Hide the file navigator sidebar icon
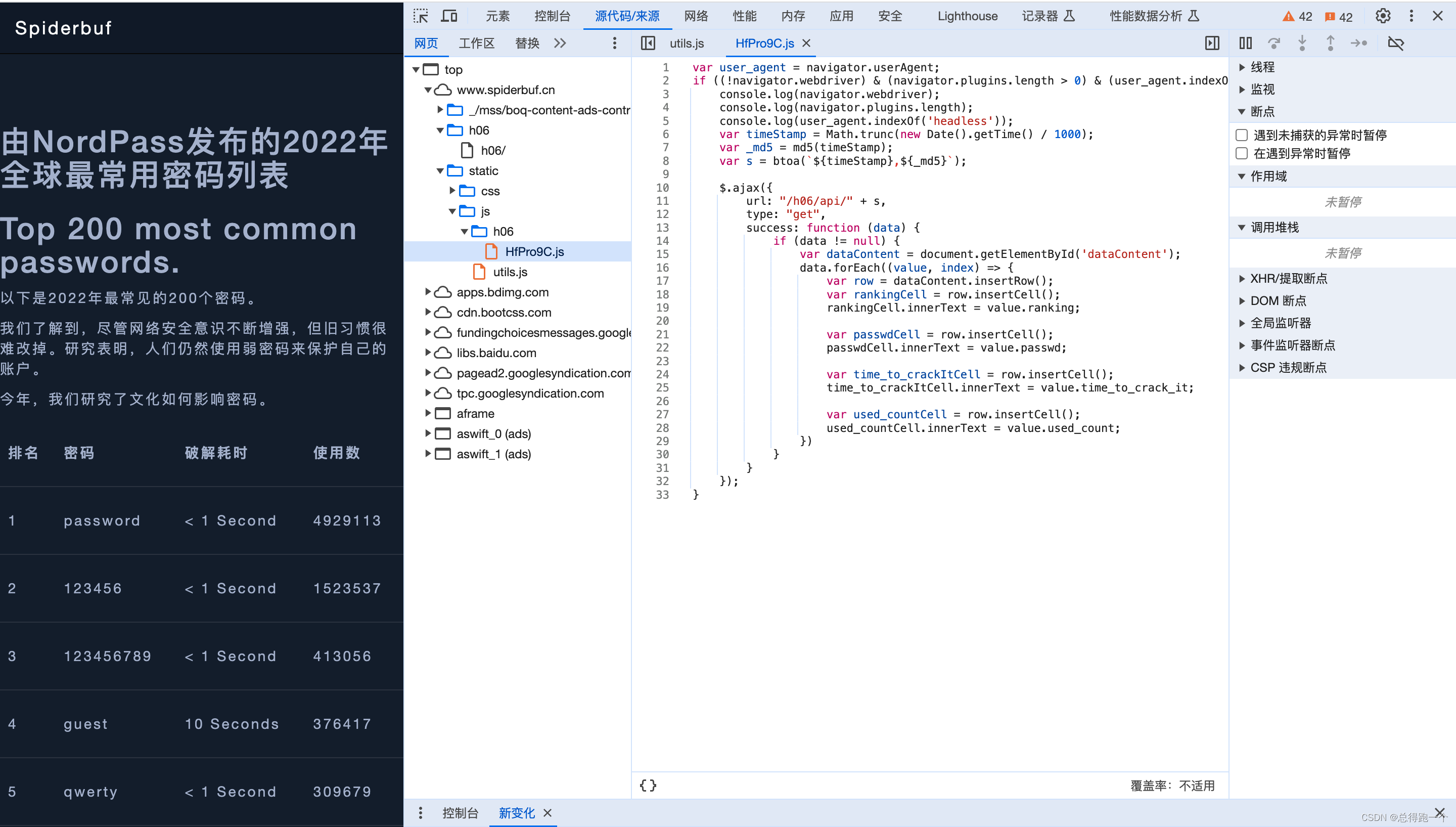 [648, 43]
